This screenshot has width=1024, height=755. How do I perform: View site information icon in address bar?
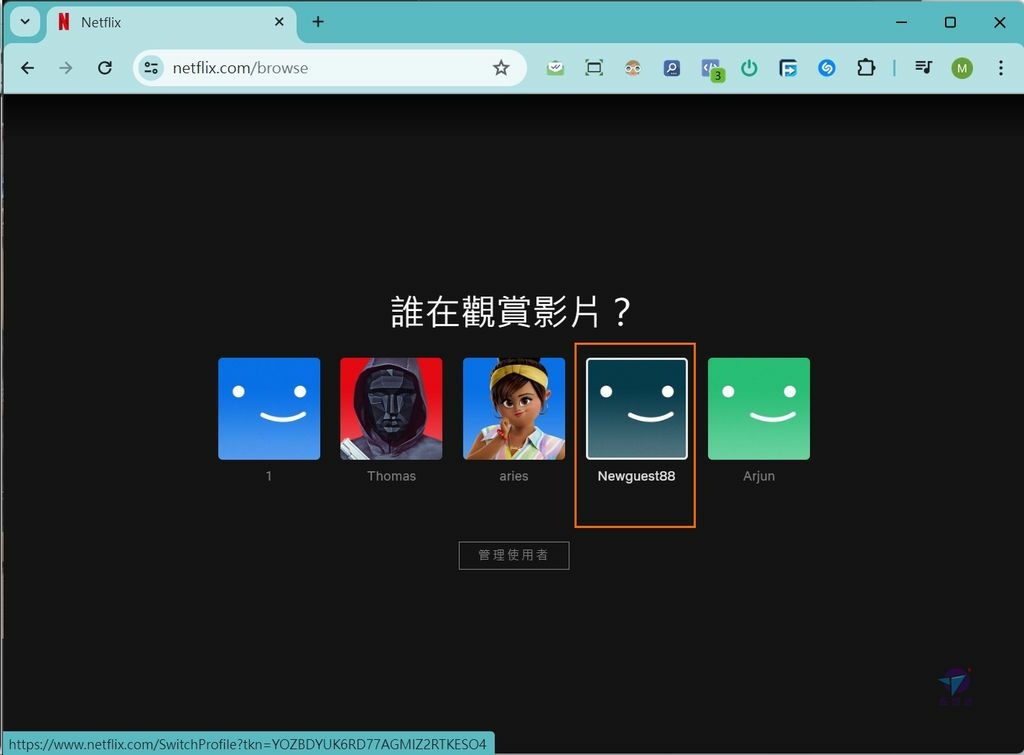tap(152, 68)
